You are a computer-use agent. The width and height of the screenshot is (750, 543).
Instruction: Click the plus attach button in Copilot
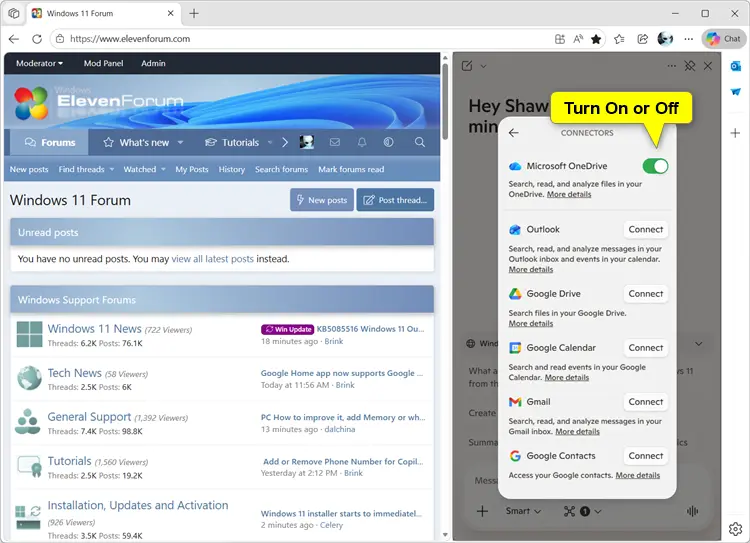coord(482,511)
